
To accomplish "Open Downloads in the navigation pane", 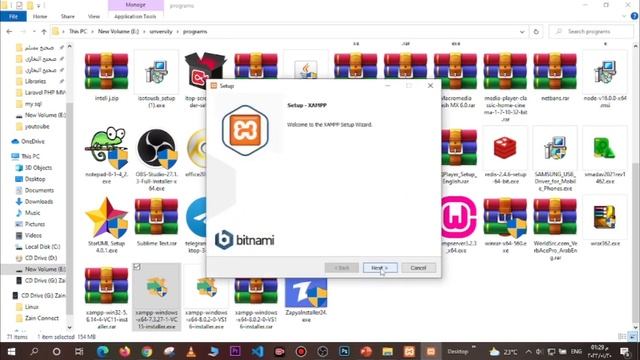I will click(39, 202).
